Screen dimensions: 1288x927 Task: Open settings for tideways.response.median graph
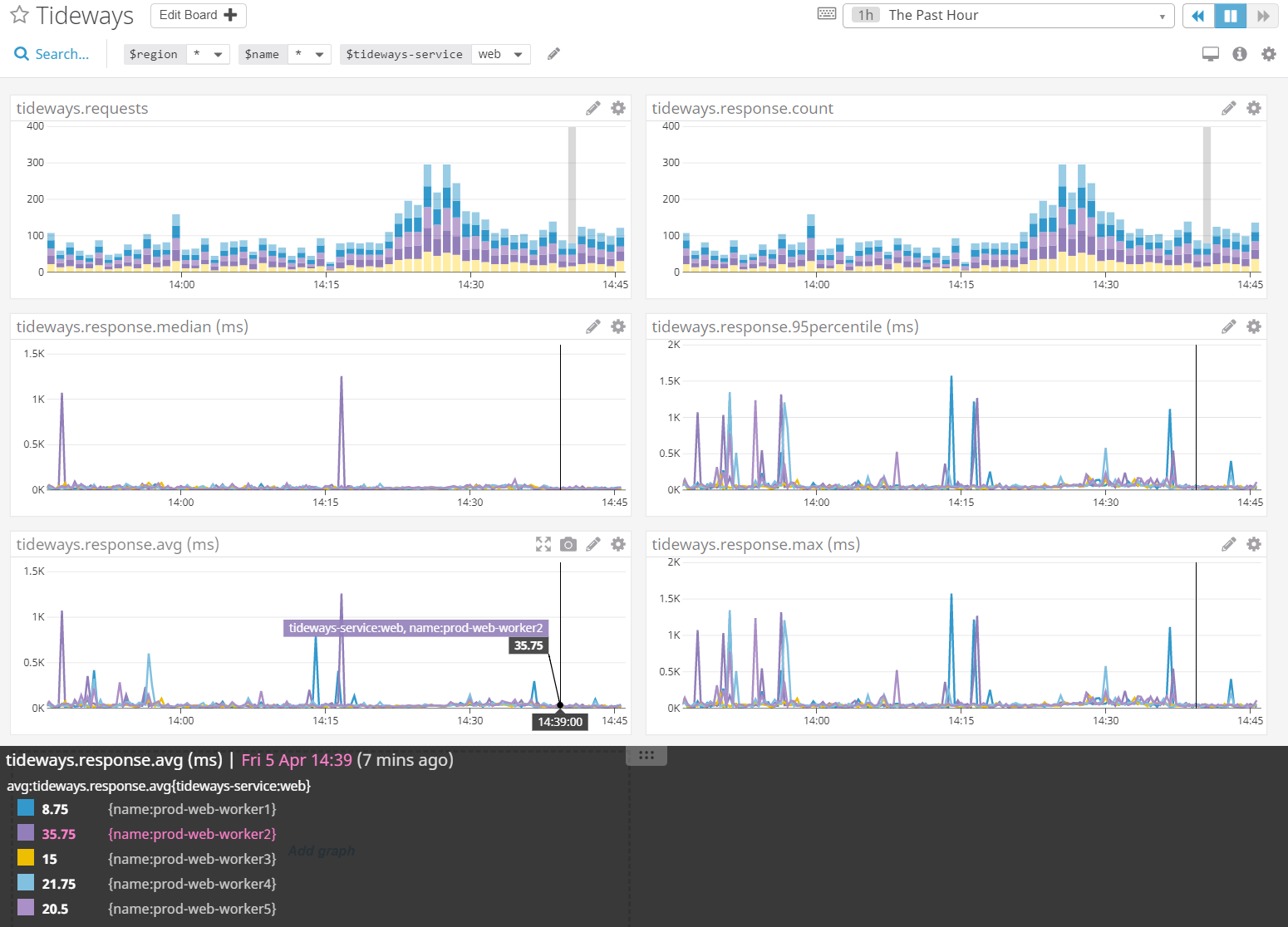coord(618,326)
